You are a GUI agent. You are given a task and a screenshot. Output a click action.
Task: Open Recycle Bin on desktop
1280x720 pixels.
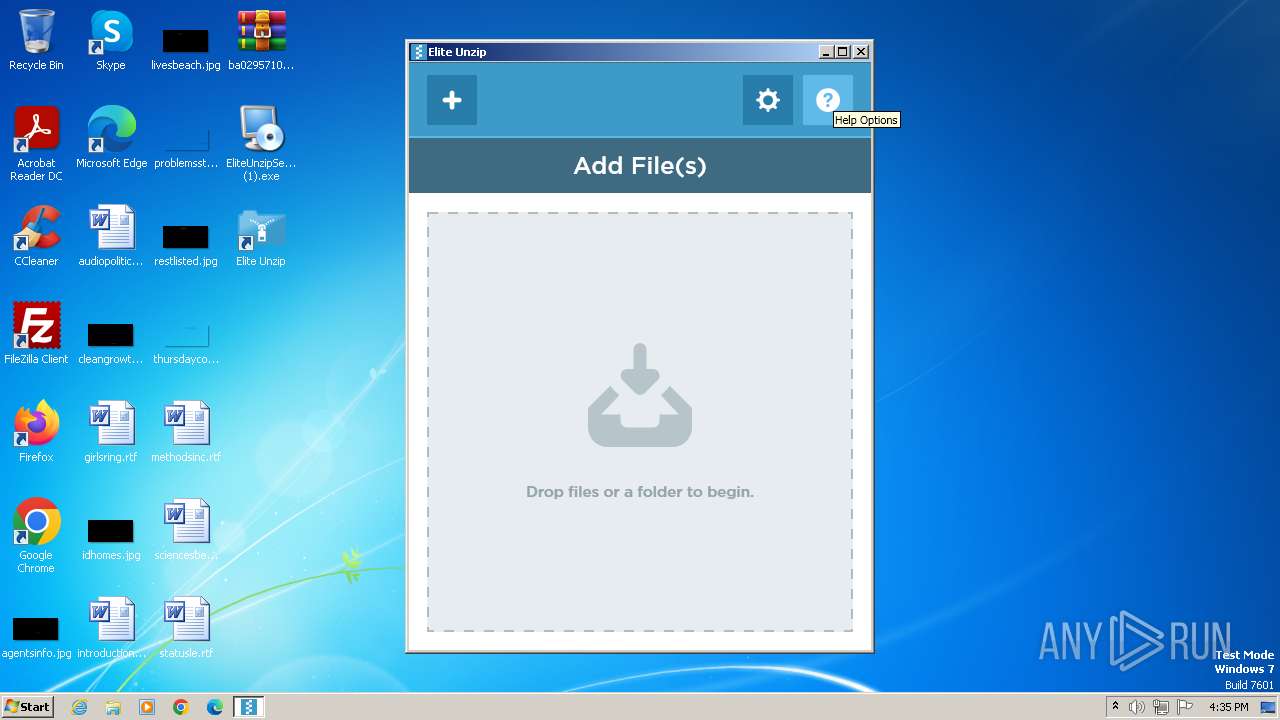pyautogui.click(x=36, y=40)
